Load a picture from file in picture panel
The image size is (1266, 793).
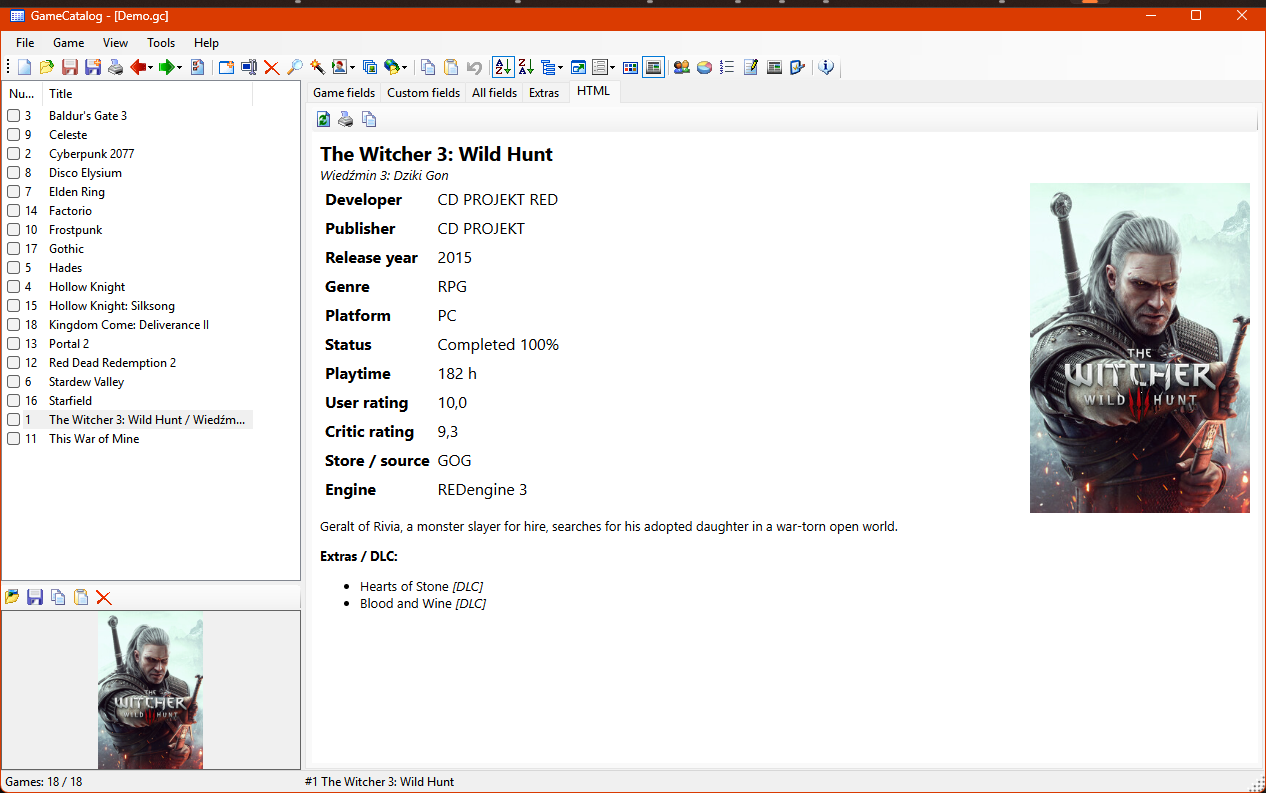click(x=12, y=597)
